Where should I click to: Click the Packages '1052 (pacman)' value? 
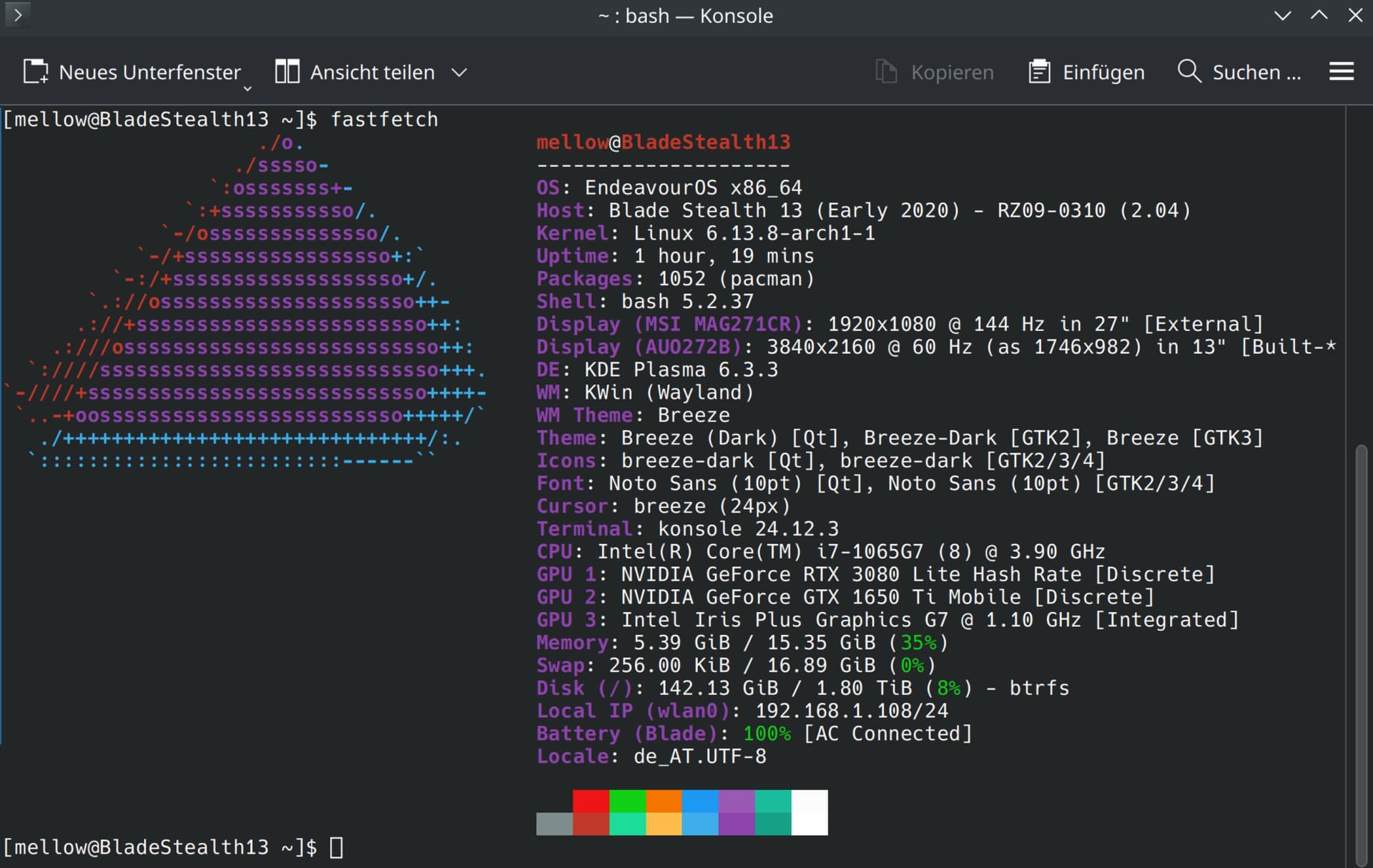pos(737,279)
